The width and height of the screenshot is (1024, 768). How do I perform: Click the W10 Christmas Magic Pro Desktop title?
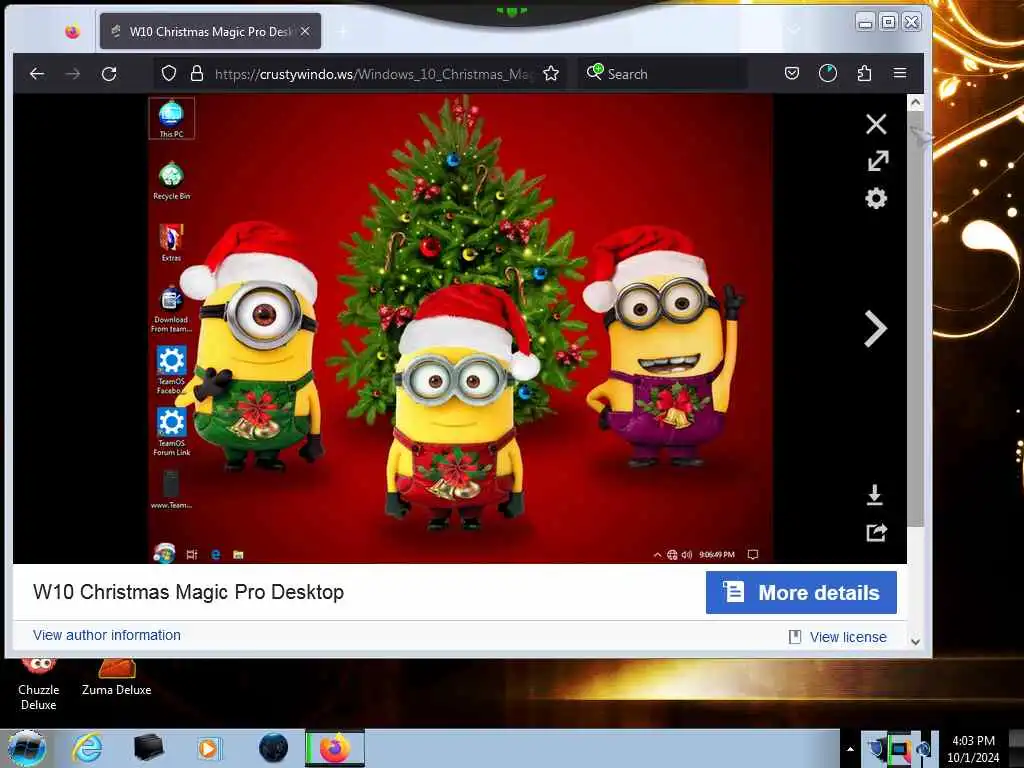click(x=188, y=592)
